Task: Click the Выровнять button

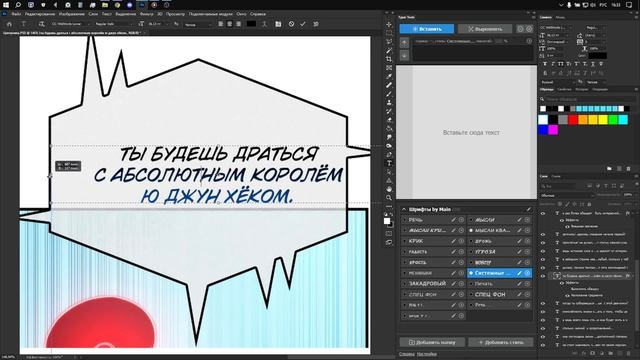Action: 485,29
